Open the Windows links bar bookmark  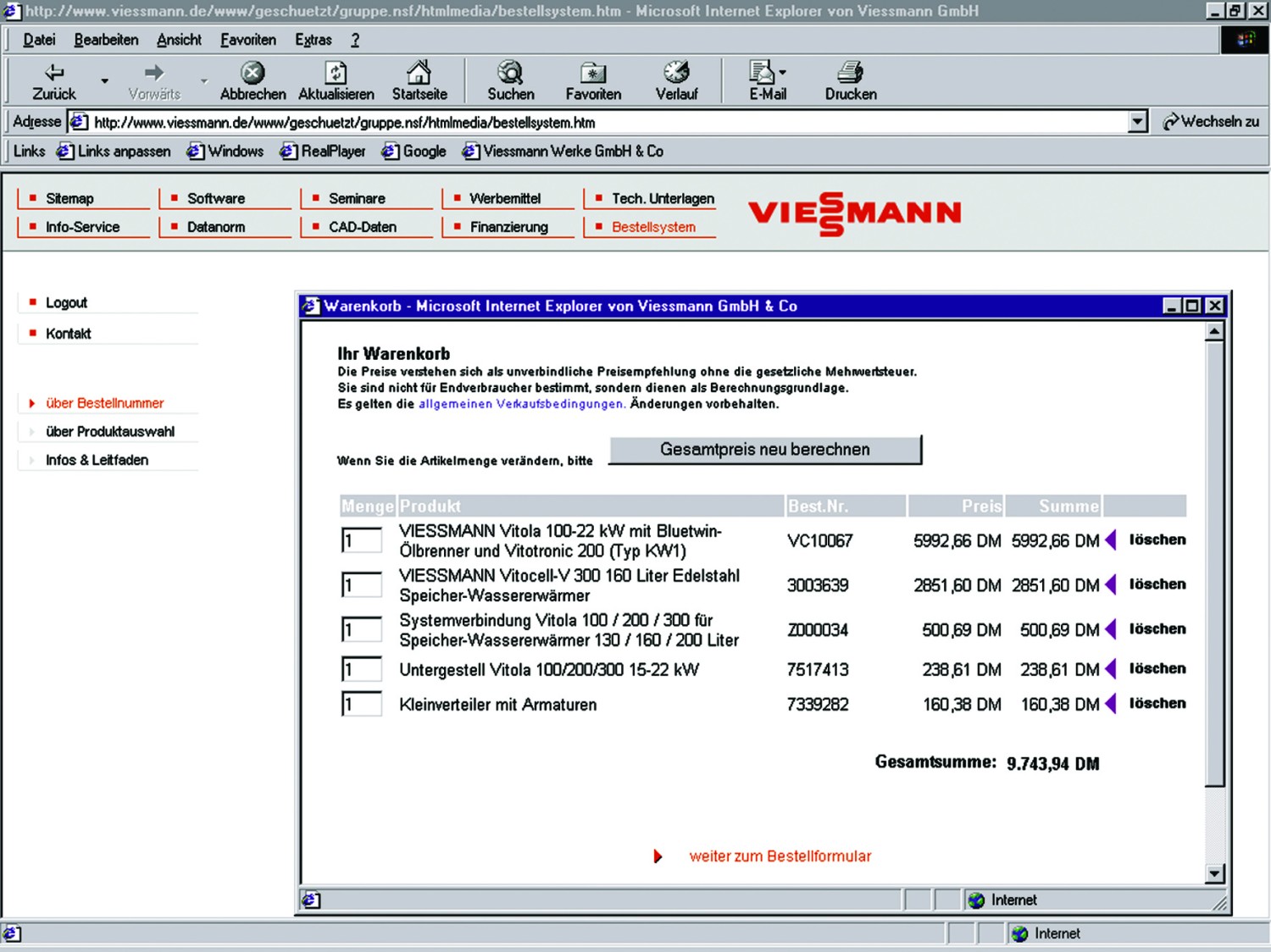click(225, 152)
